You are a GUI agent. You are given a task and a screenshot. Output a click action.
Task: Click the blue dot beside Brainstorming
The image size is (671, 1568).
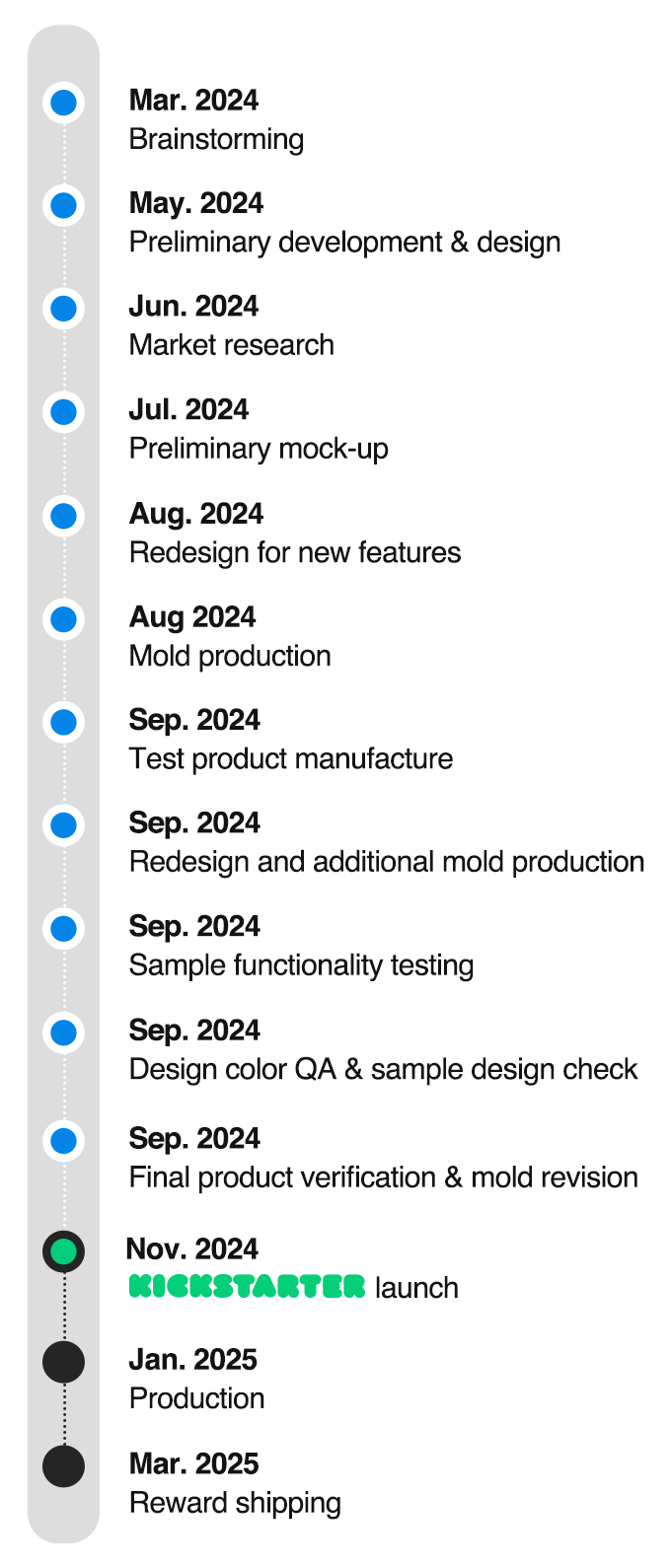coord(64,103)
